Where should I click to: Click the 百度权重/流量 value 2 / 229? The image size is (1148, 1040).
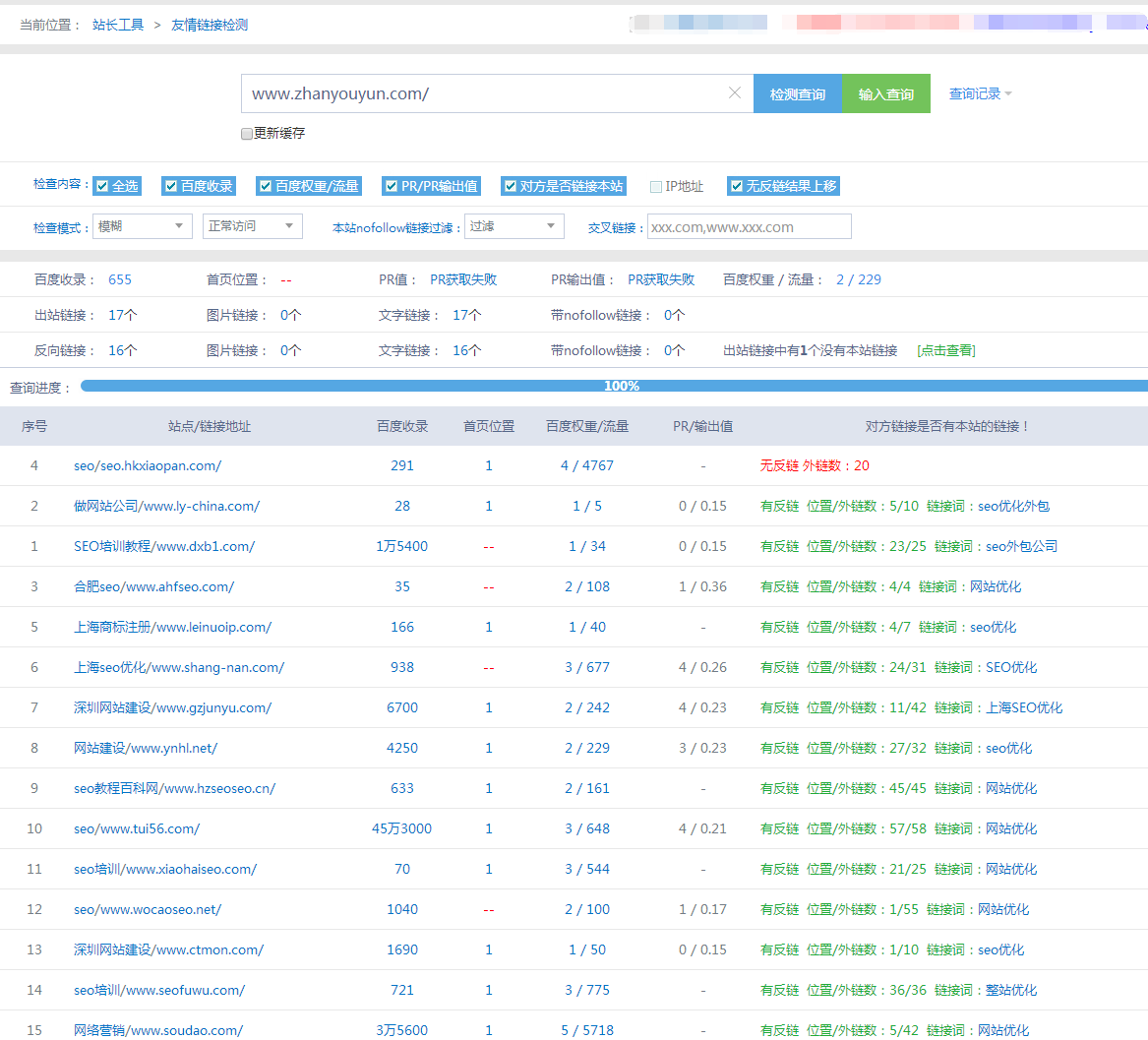(859, 279)
